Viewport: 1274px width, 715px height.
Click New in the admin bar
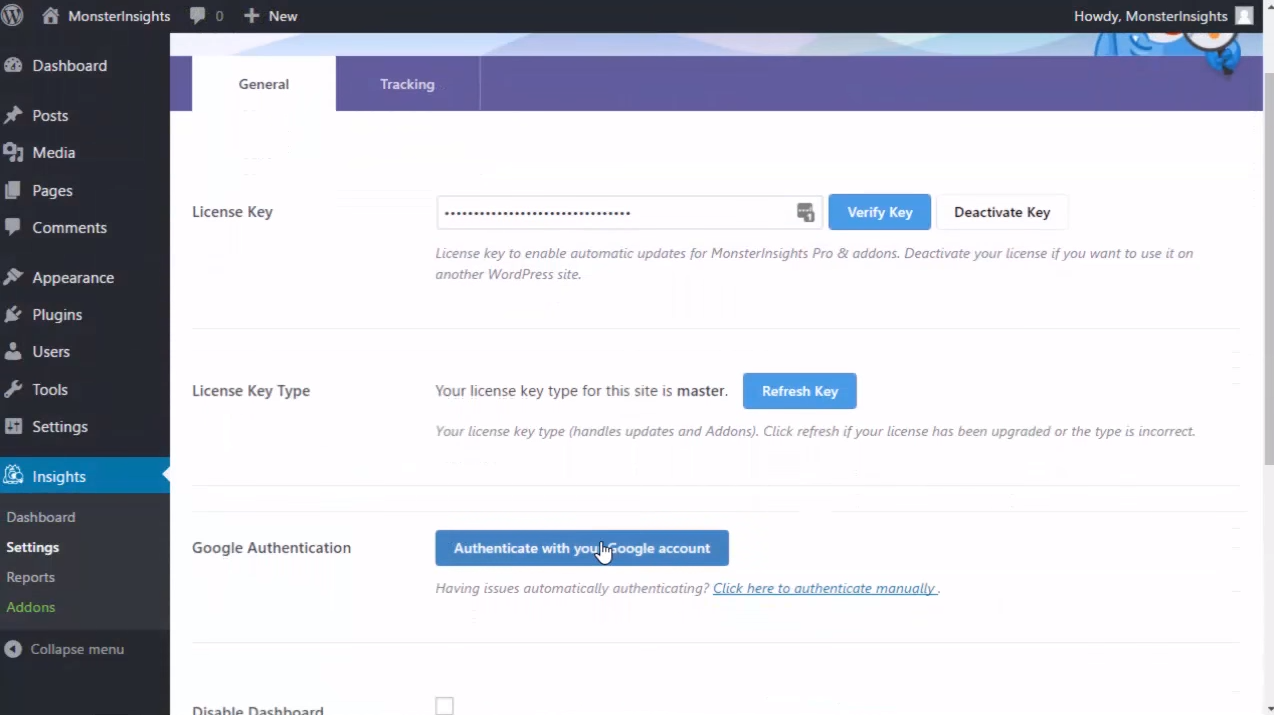pos(283,16)
